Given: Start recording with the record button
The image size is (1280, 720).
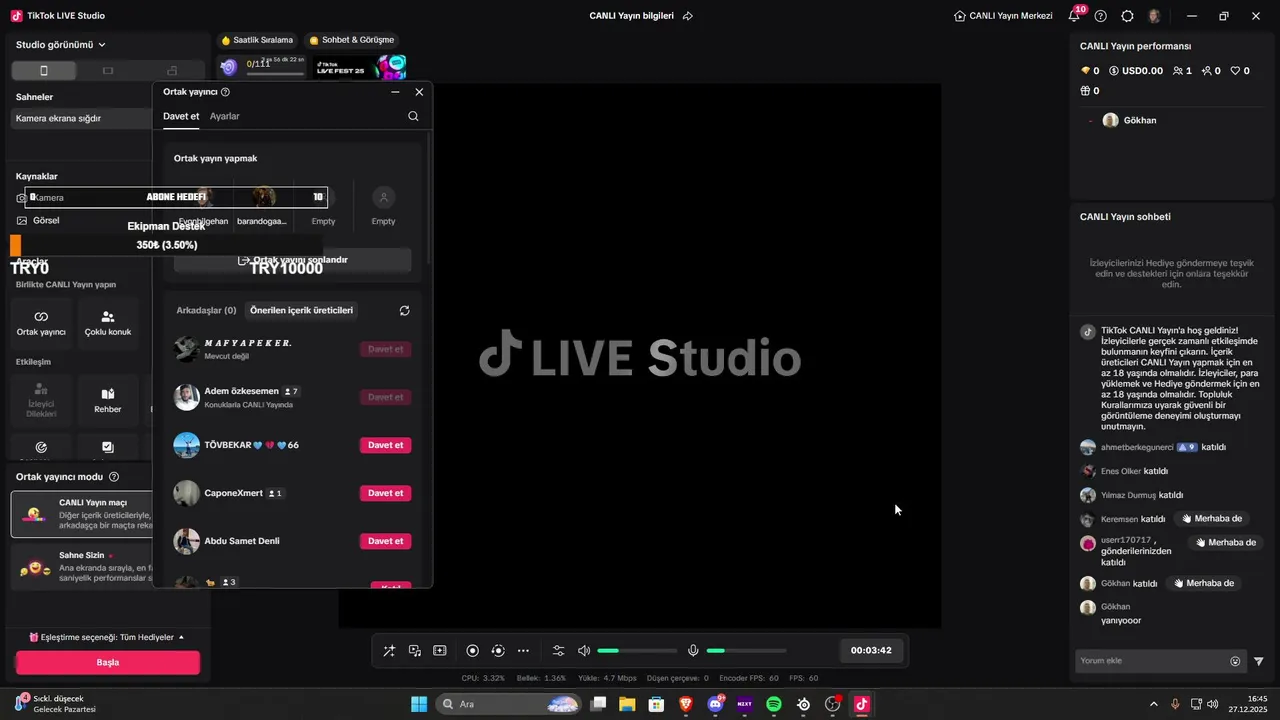Looking at the screenshot, I should [x=473, y=651].
